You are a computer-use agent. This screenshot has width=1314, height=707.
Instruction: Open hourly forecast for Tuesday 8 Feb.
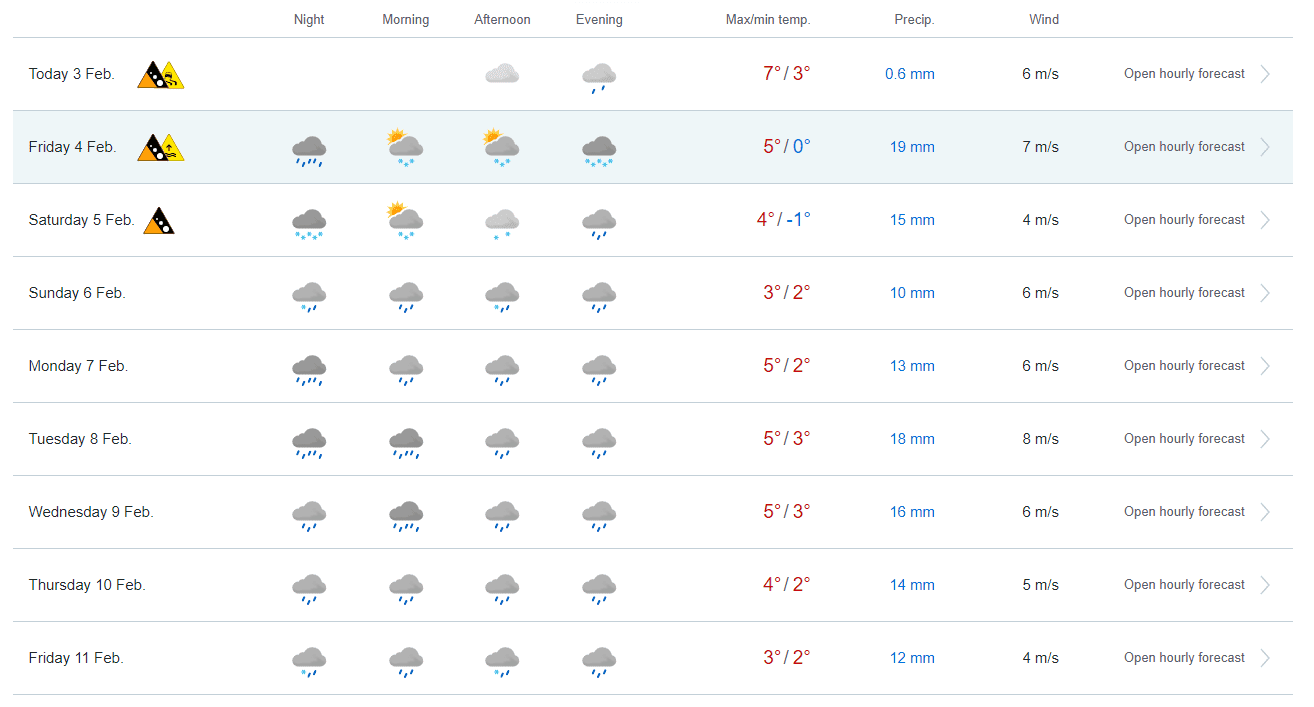coord(1184,439)
